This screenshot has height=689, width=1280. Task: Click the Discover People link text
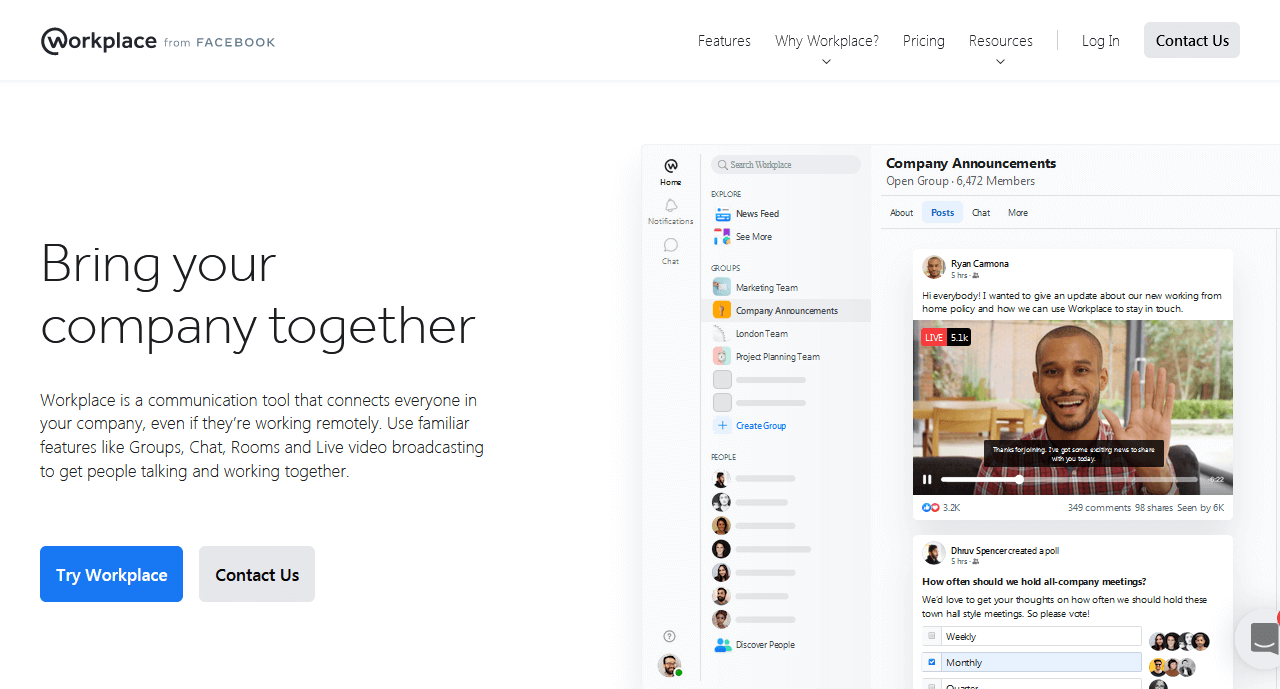pyautogui.click(x=765, y=645)
